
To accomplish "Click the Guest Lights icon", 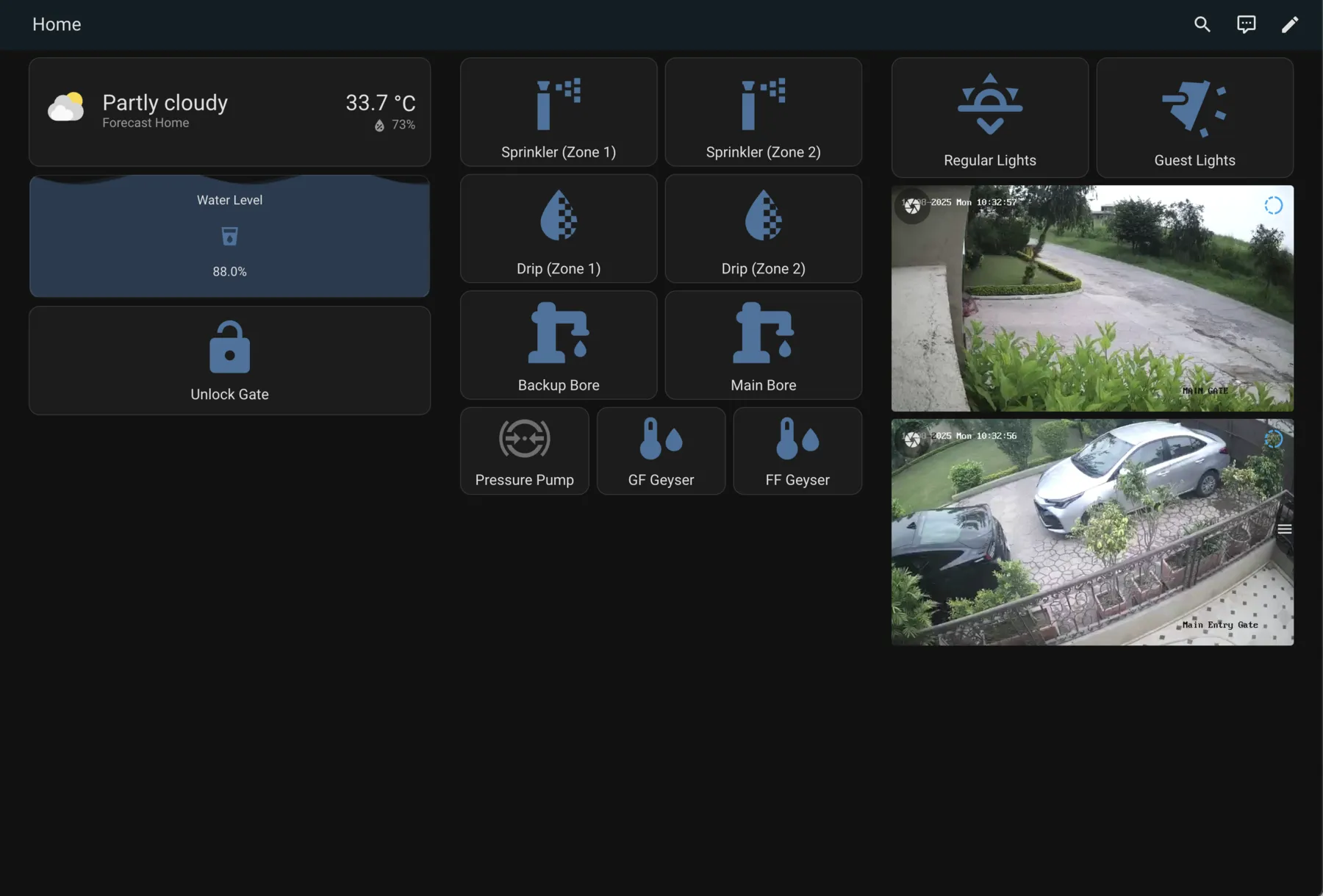I will (1194, 108).
